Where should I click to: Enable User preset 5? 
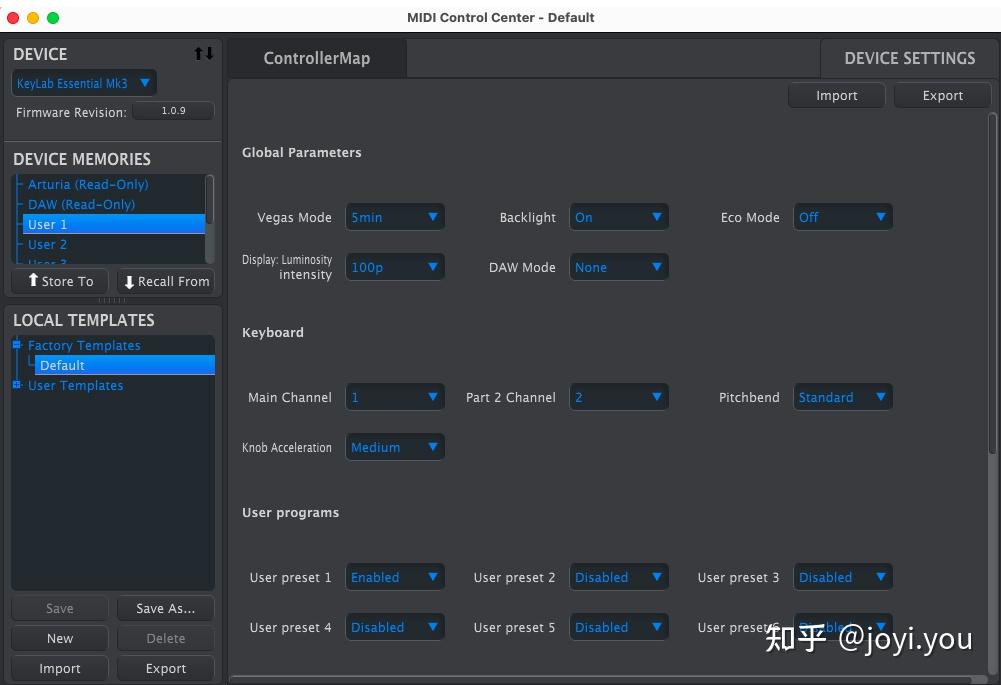(x=619, y=627)
